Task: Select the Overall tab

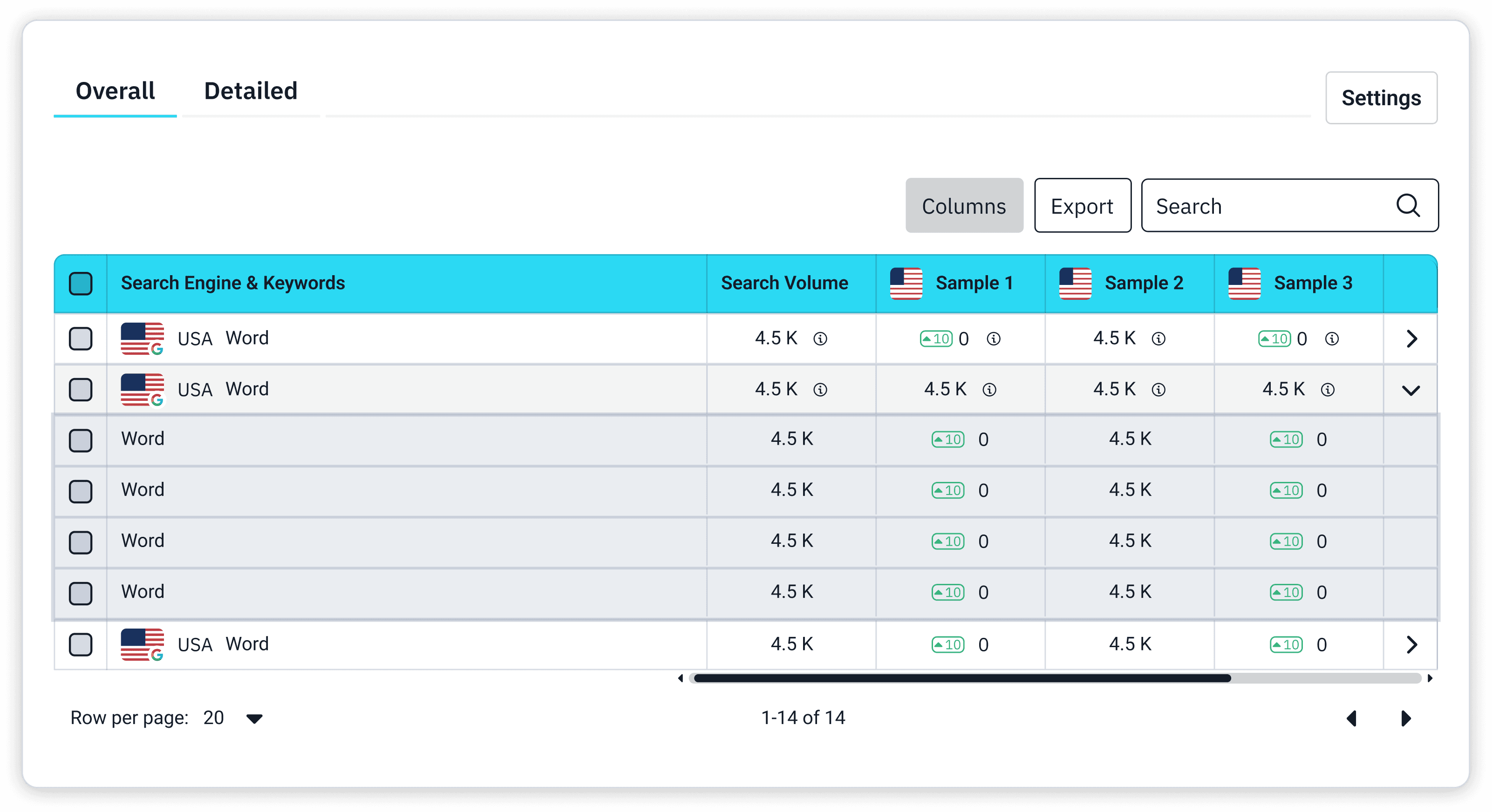Action: click(115, 91)
